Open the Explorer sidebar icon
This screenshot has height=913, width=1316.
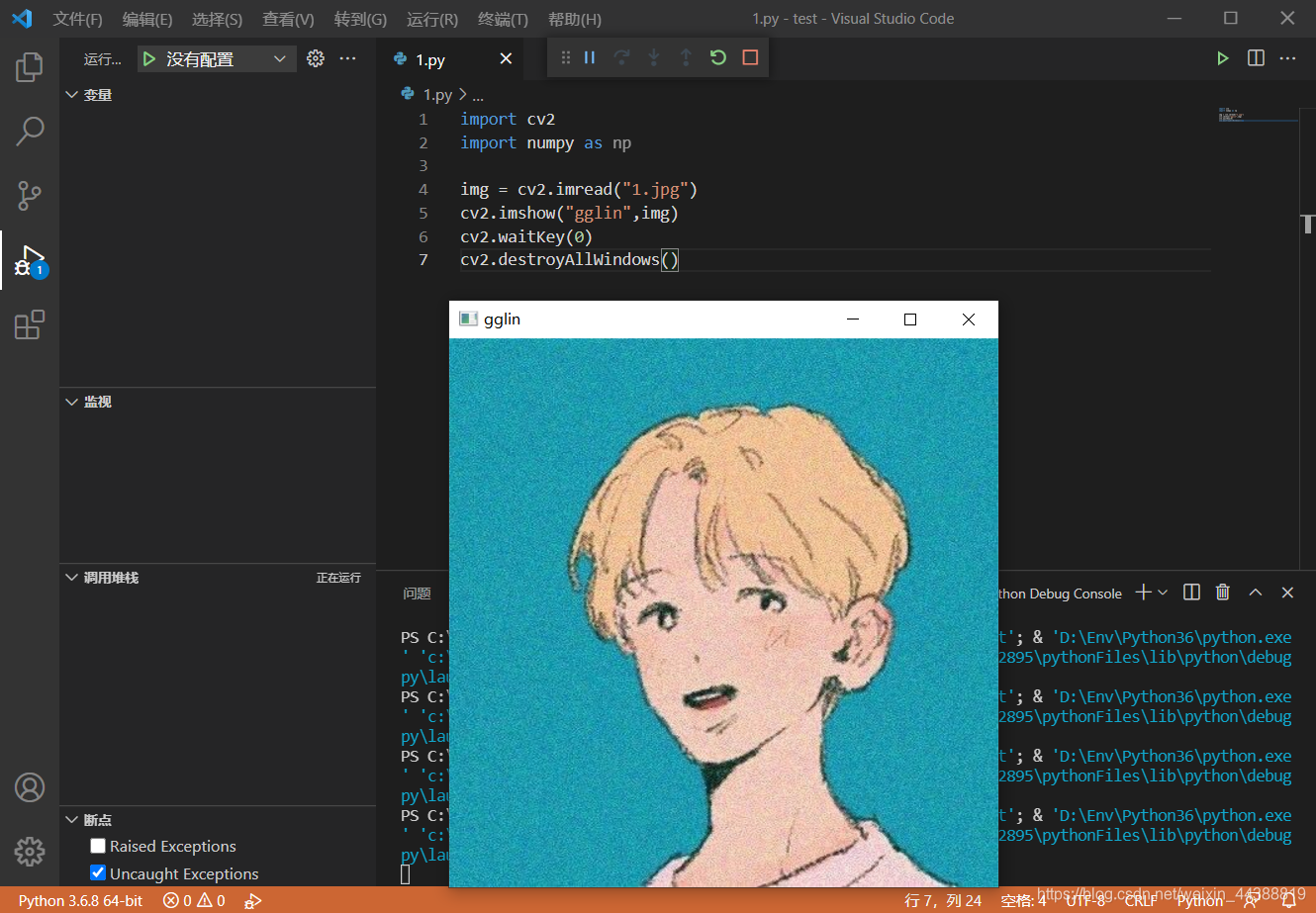(x=29, y=66)
